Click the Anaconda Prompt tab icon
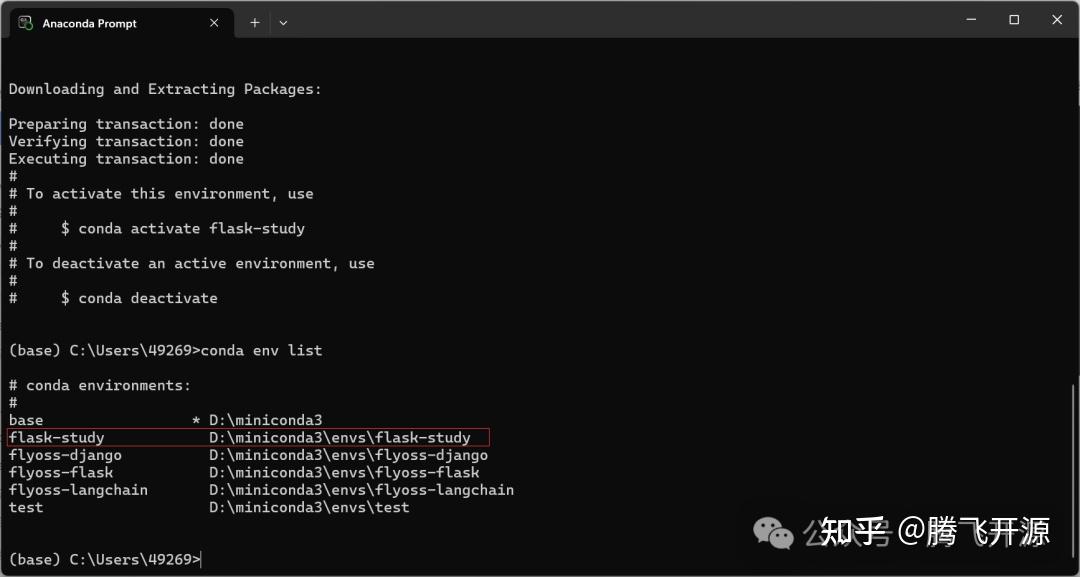 25,23
